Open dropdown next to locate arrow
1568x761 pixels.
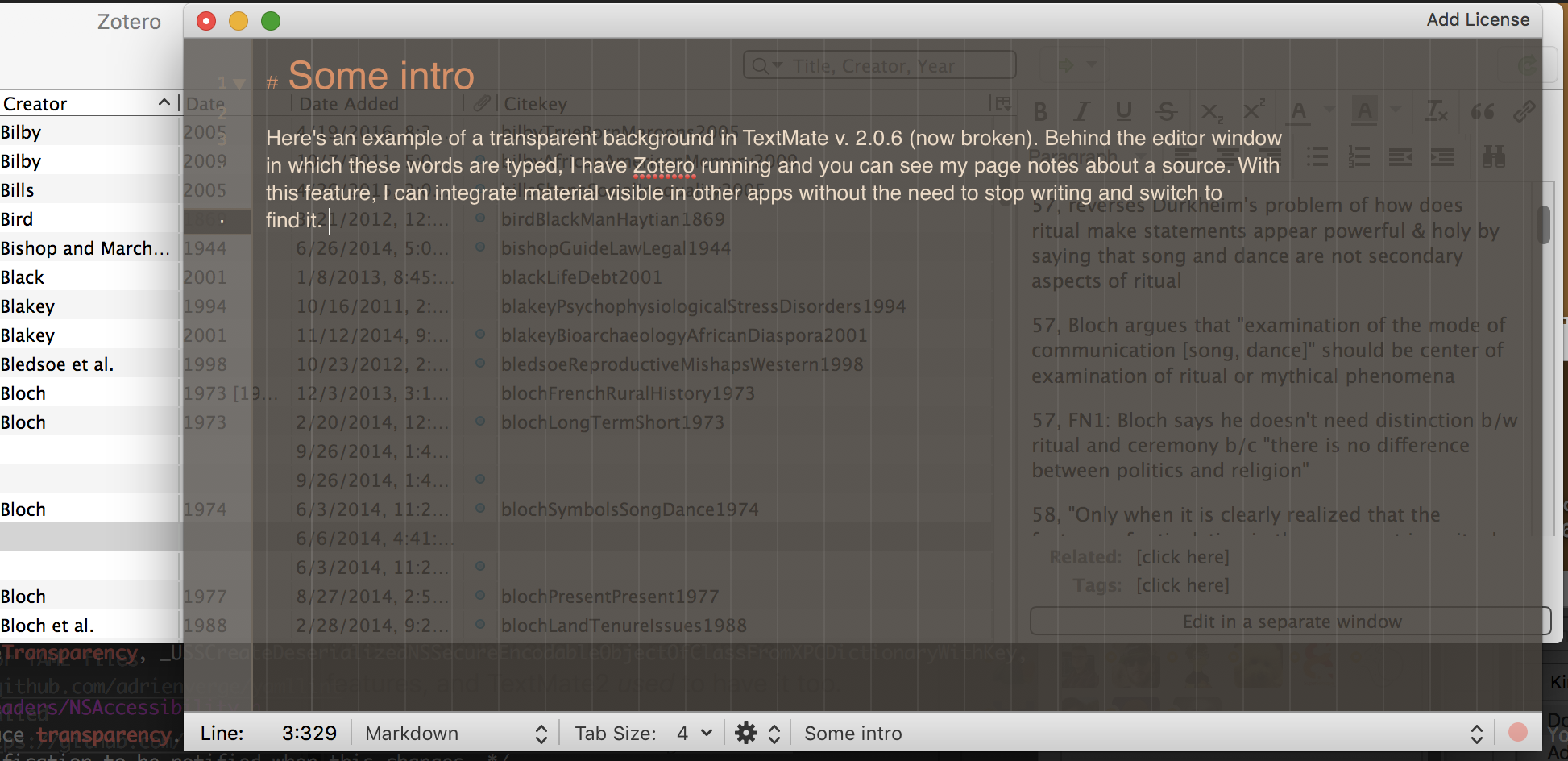pyautogui.click(x=1092, y=64)
